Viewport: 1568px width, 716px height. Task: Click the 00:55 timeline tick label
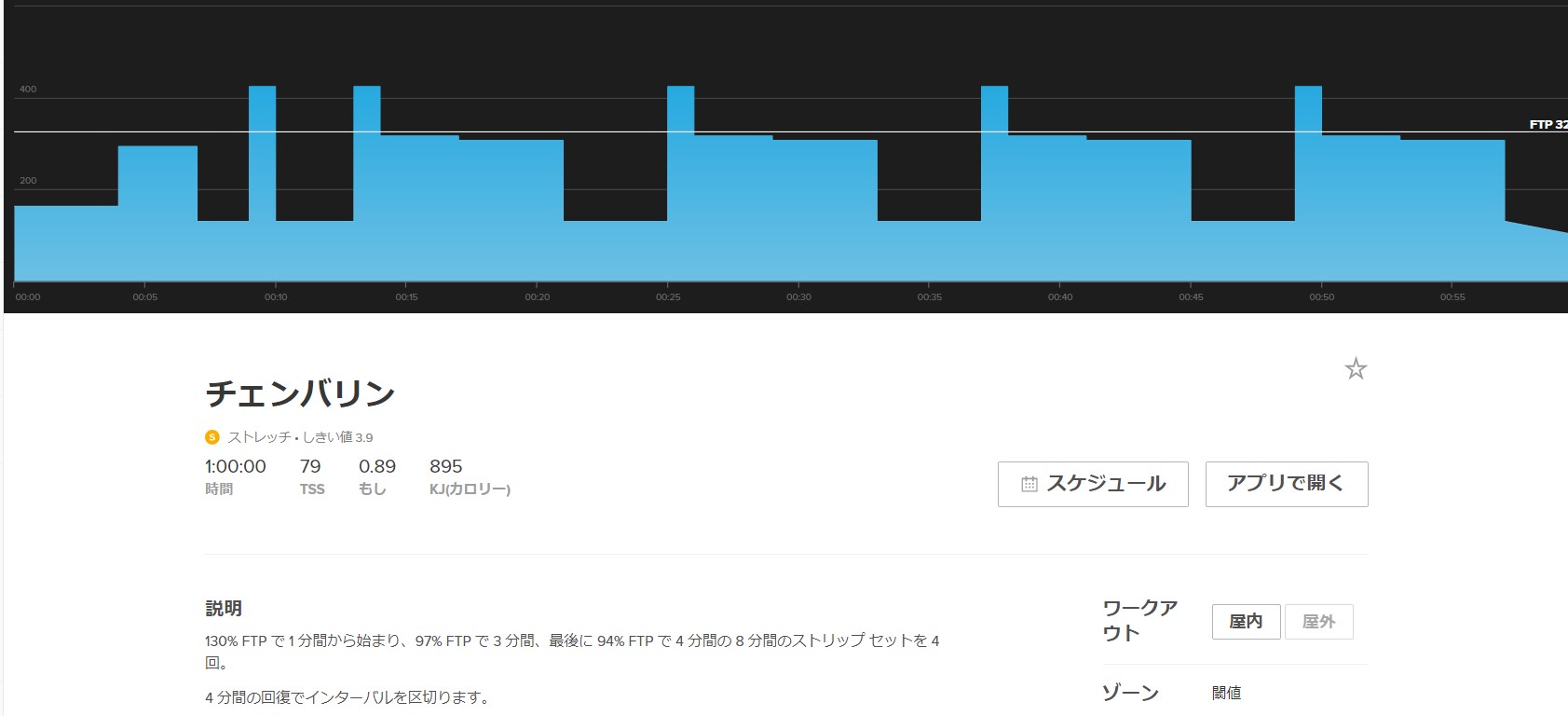pos(1452,297)
